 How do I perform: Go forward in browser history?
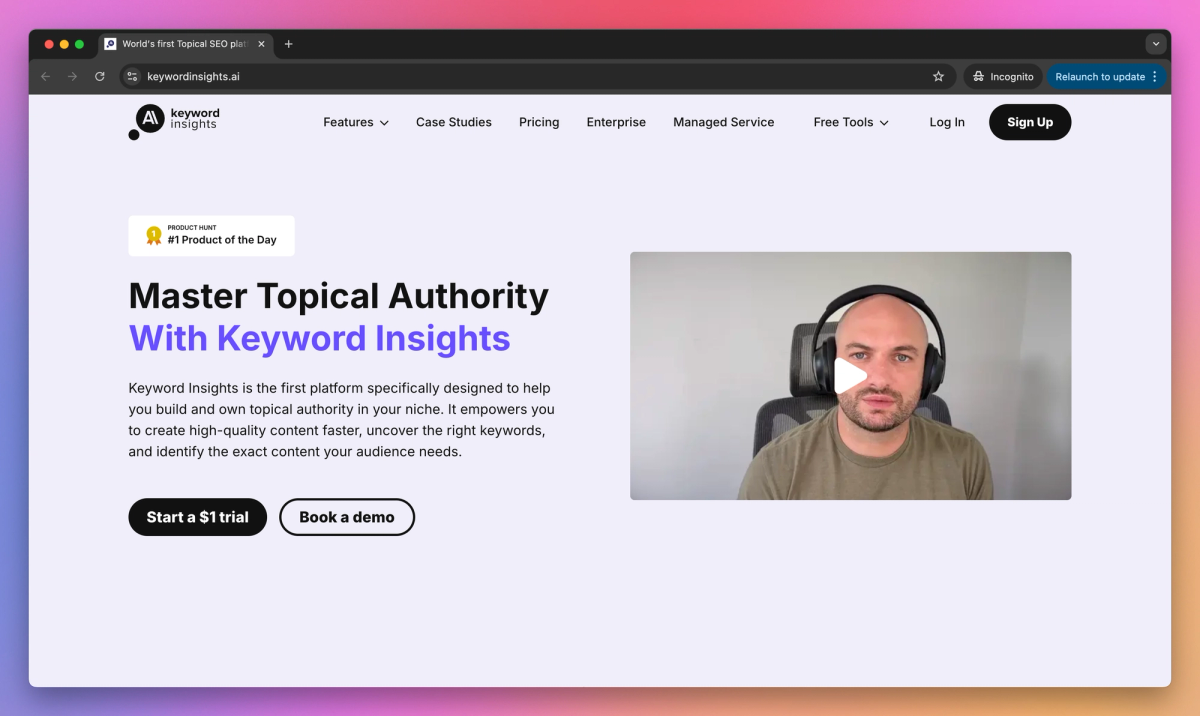pyautogui.click(x=72, y=76)
